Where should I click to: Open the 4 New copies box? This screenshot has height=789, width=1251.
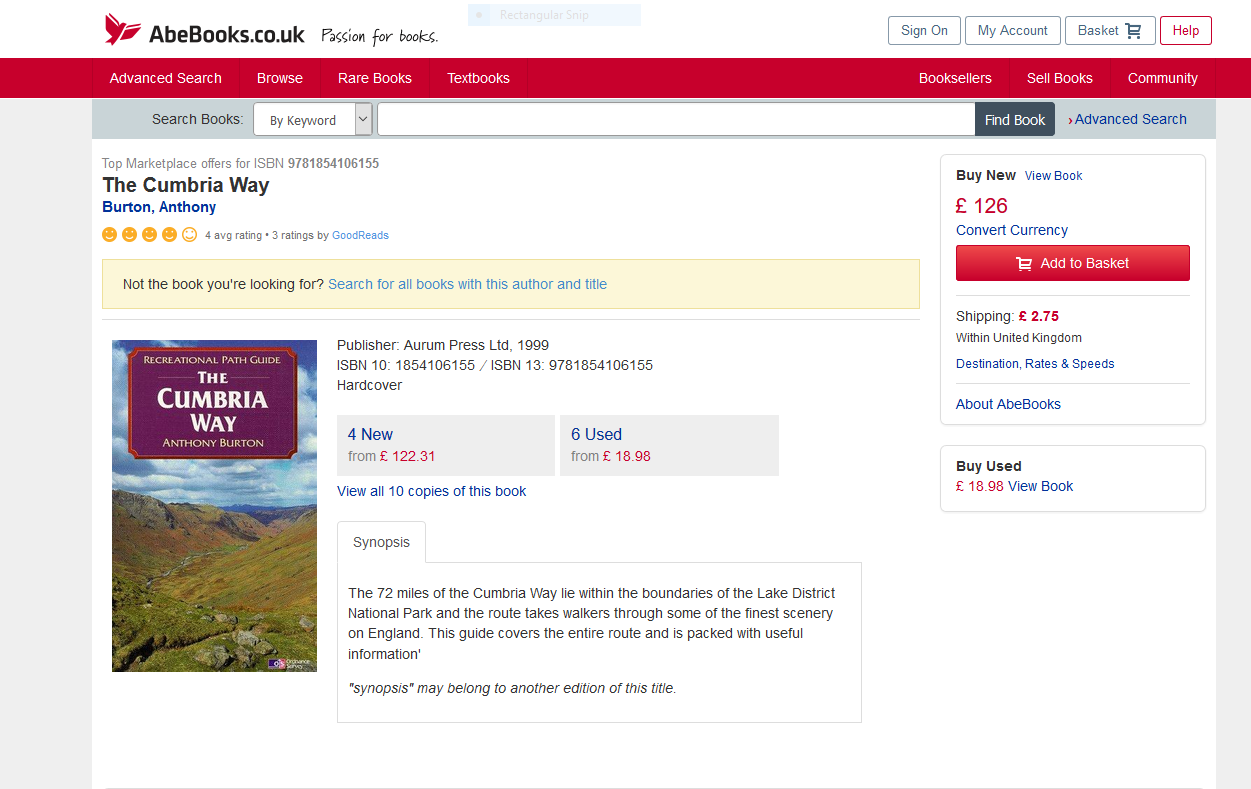coord(445,445)
